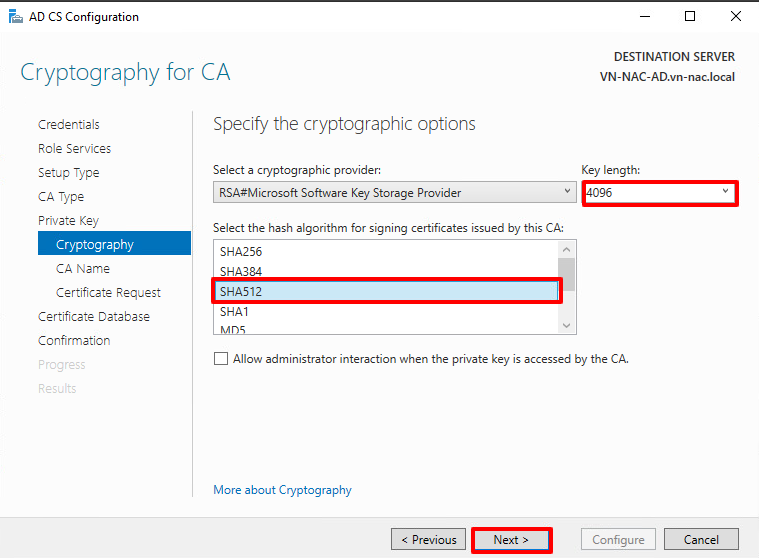Click the Next > button
Viewport: 759px width, 558px height.
(x=512, y=540)
